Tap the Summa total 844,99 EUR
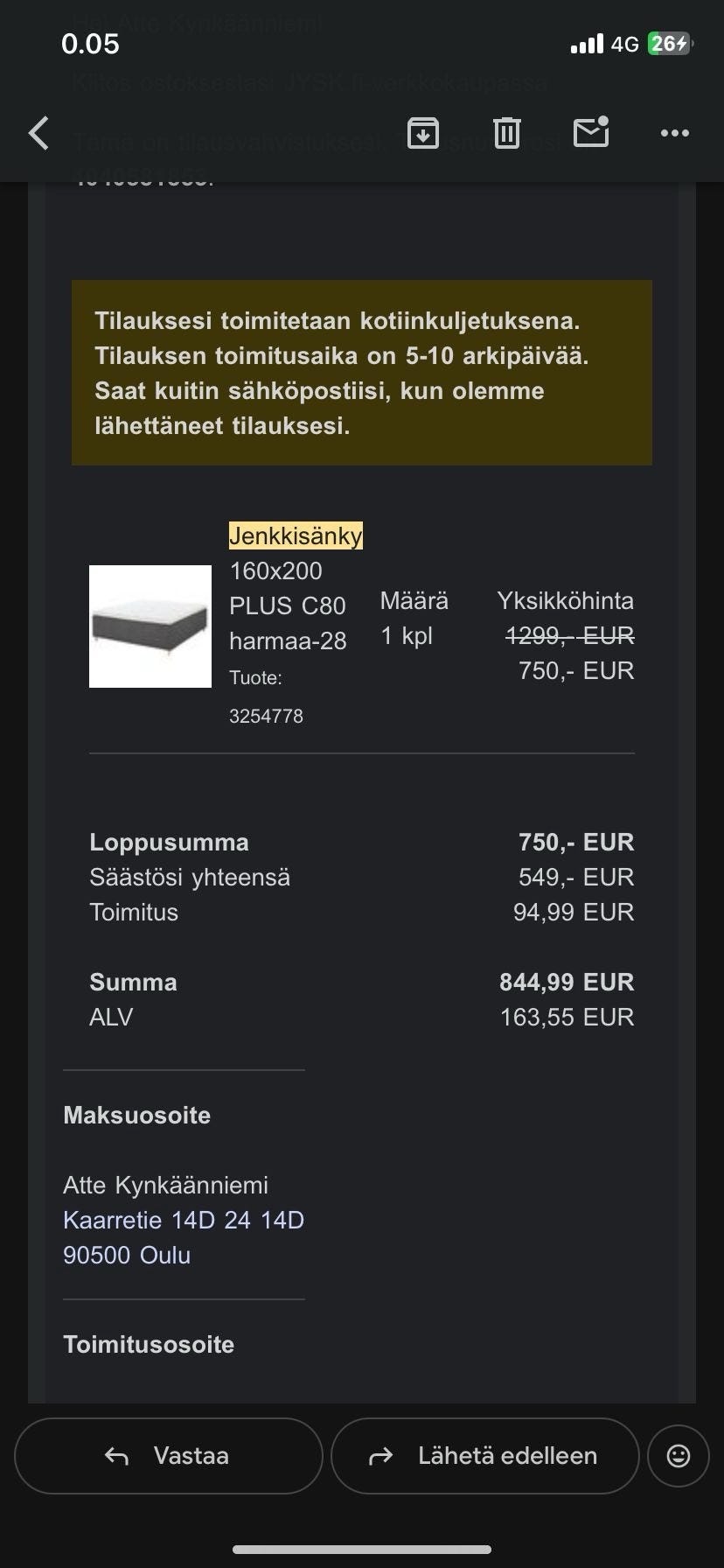724x1568 pixels. coord(567,982)
